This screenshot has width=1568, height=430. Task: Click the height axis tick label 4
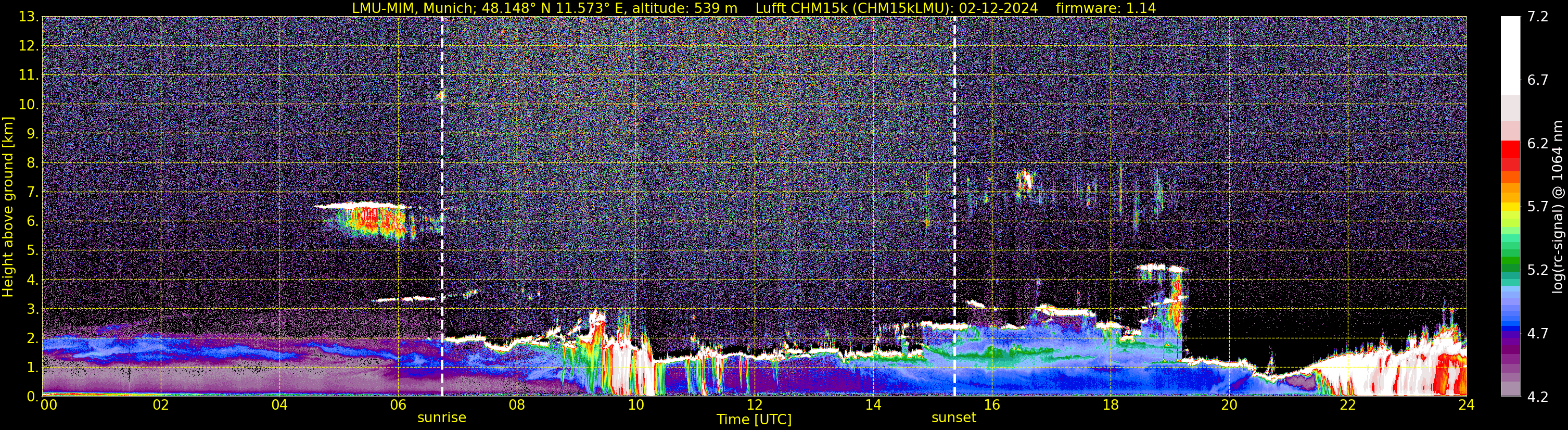[33, 280]
